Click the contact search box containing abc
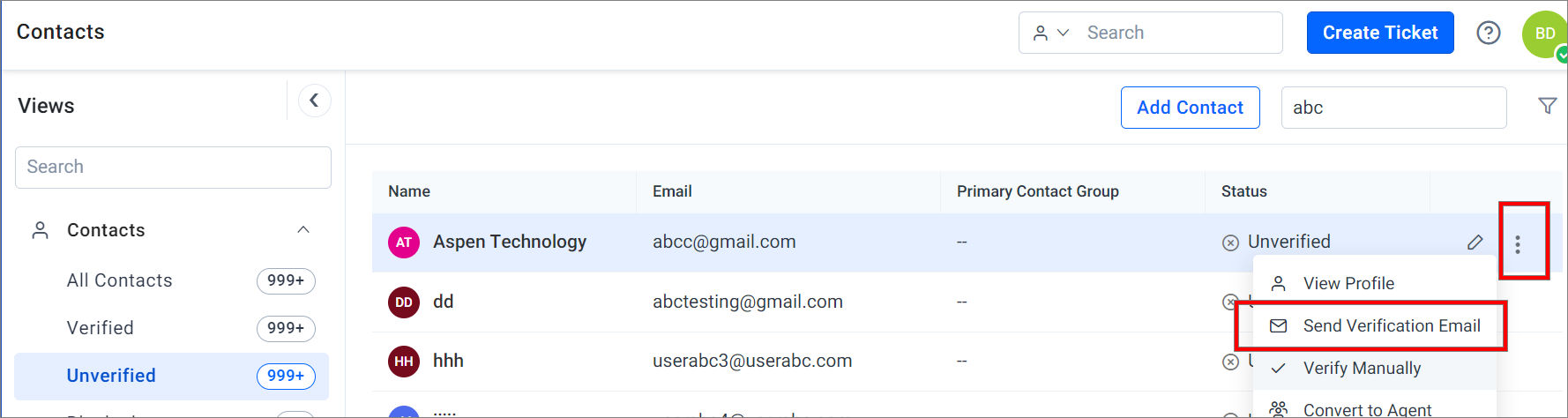The height and width of the screenshot is (418, 1568). pos(1393,108)
